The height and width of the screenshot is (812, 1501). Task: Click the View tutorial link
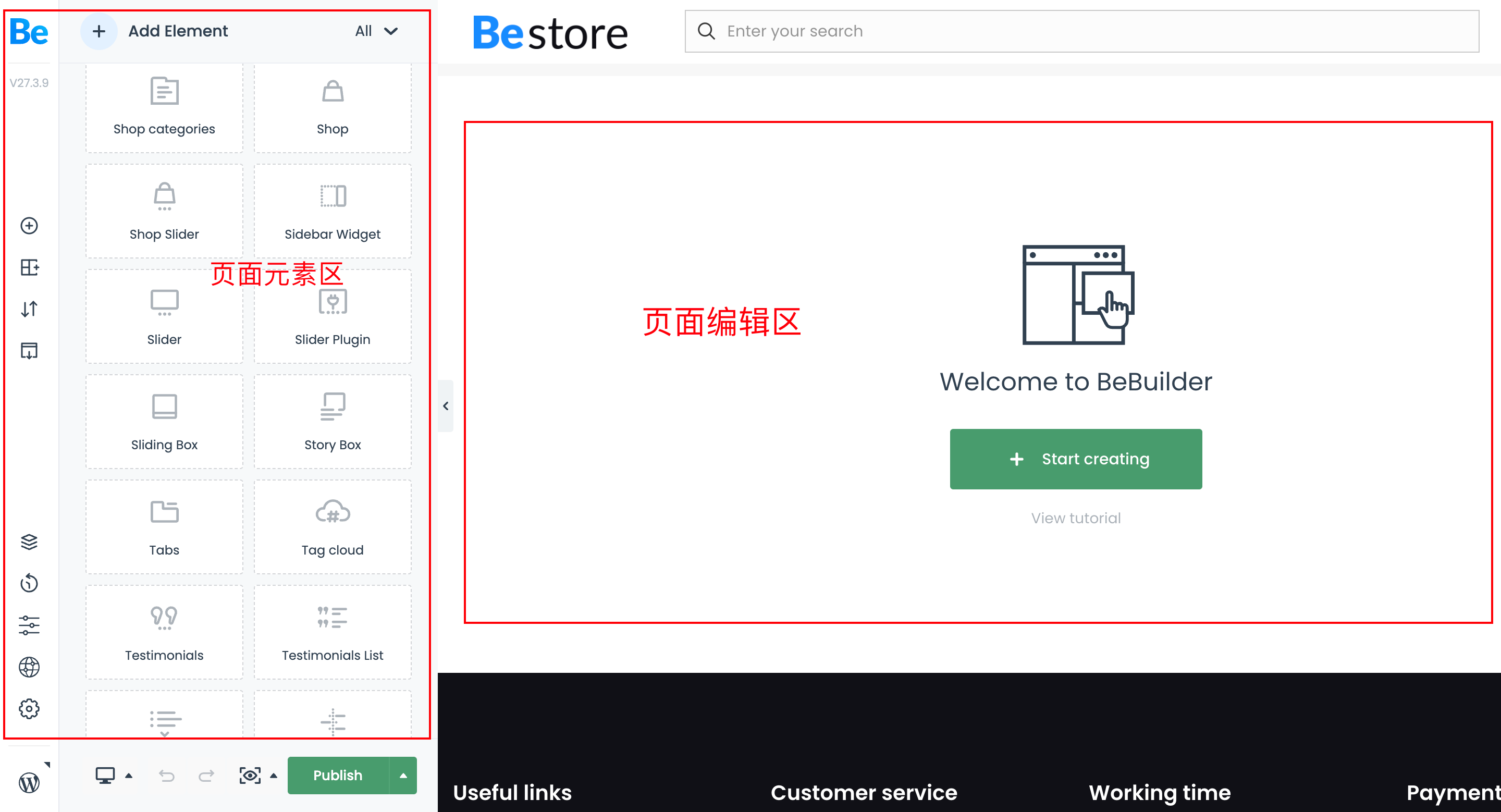point(1076,517)
